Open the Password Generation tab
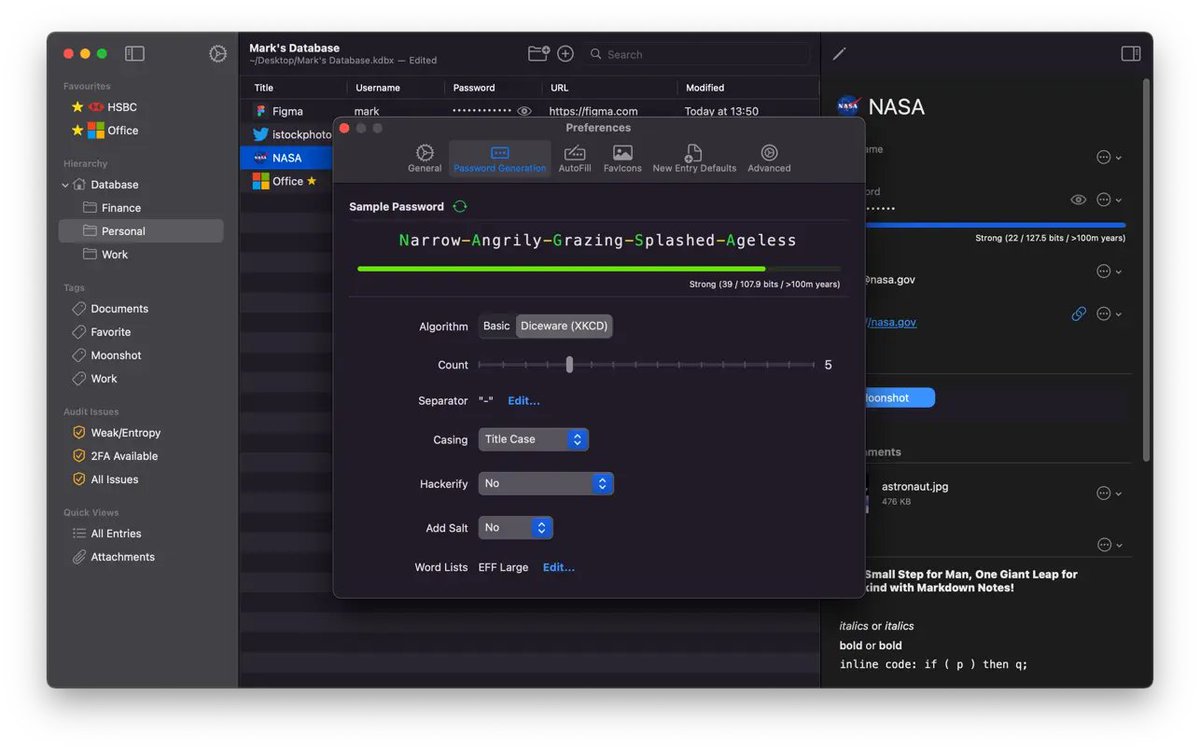This screenshot has height=750, width=1200. click(x=500, y=158)
